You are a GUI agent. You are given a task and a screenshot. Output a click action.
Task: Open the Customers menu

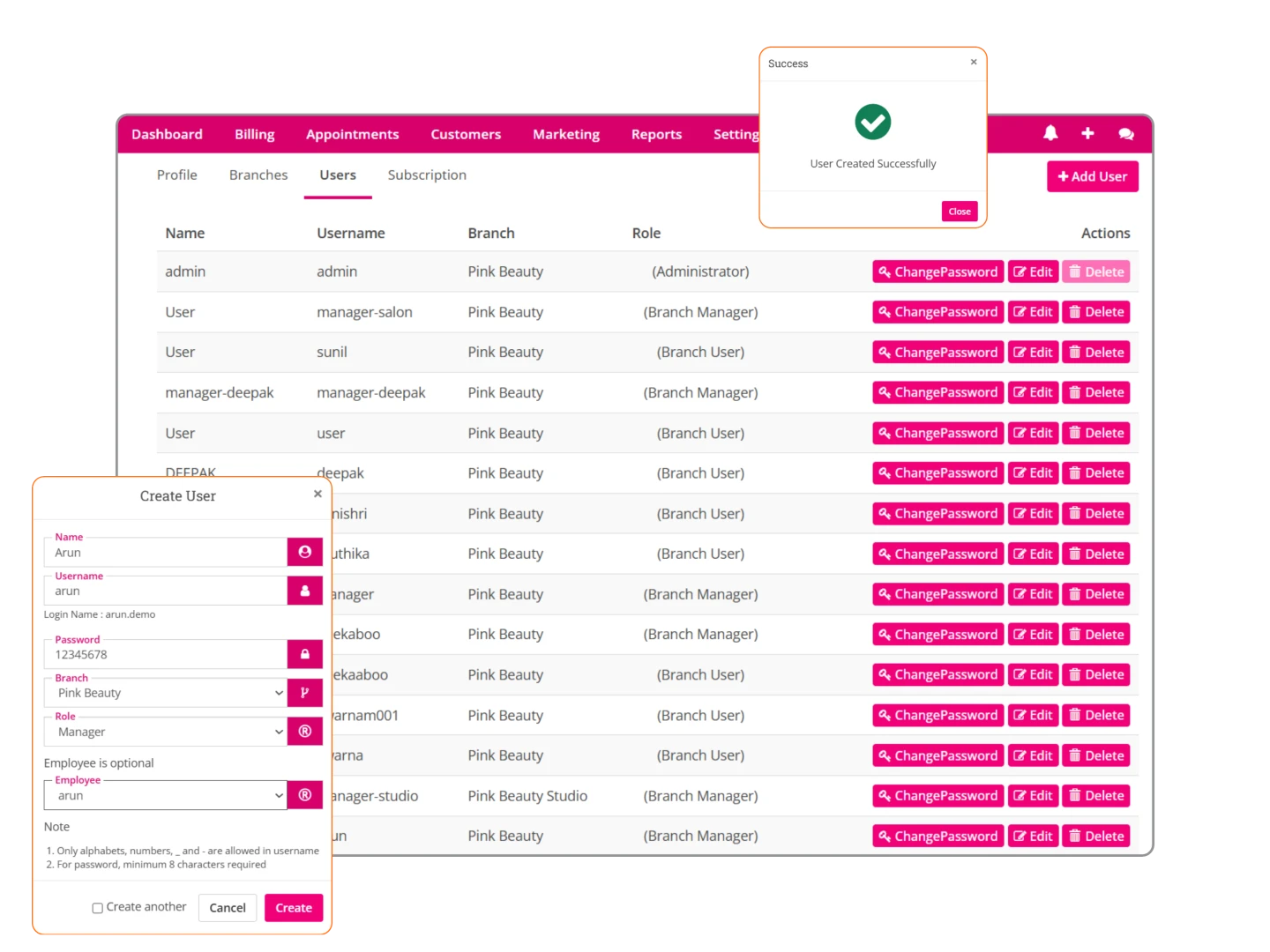466,134
